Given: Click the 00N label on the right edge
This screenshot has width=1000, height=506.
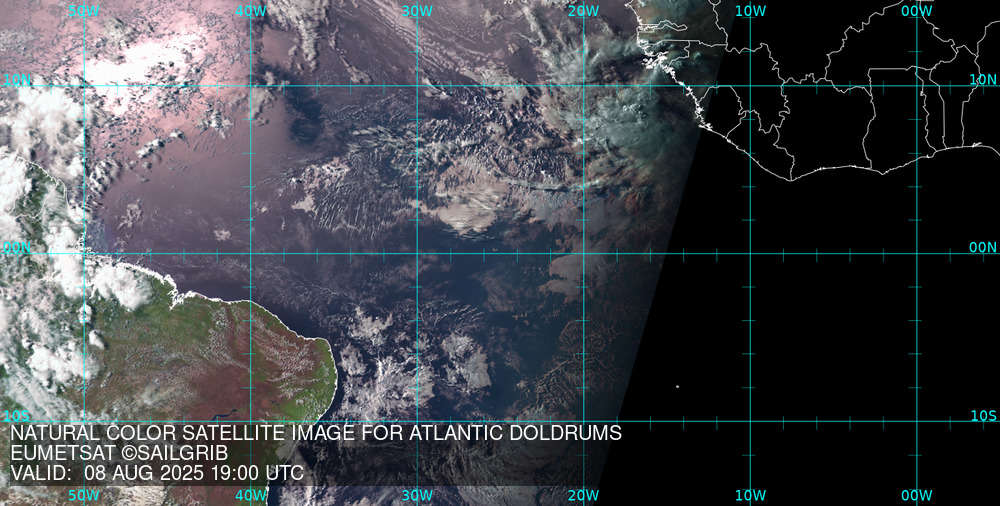Looking at the screenshot, I should pyautogui.click(x=983, y=248).
